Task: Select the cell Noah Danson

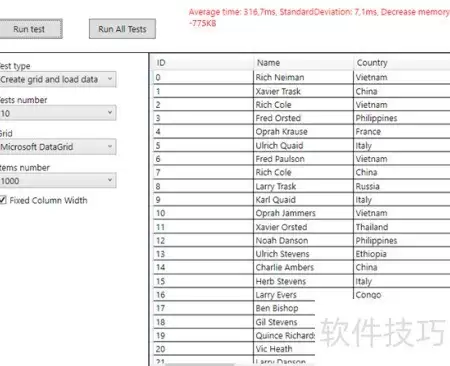Action: point(303,240)
